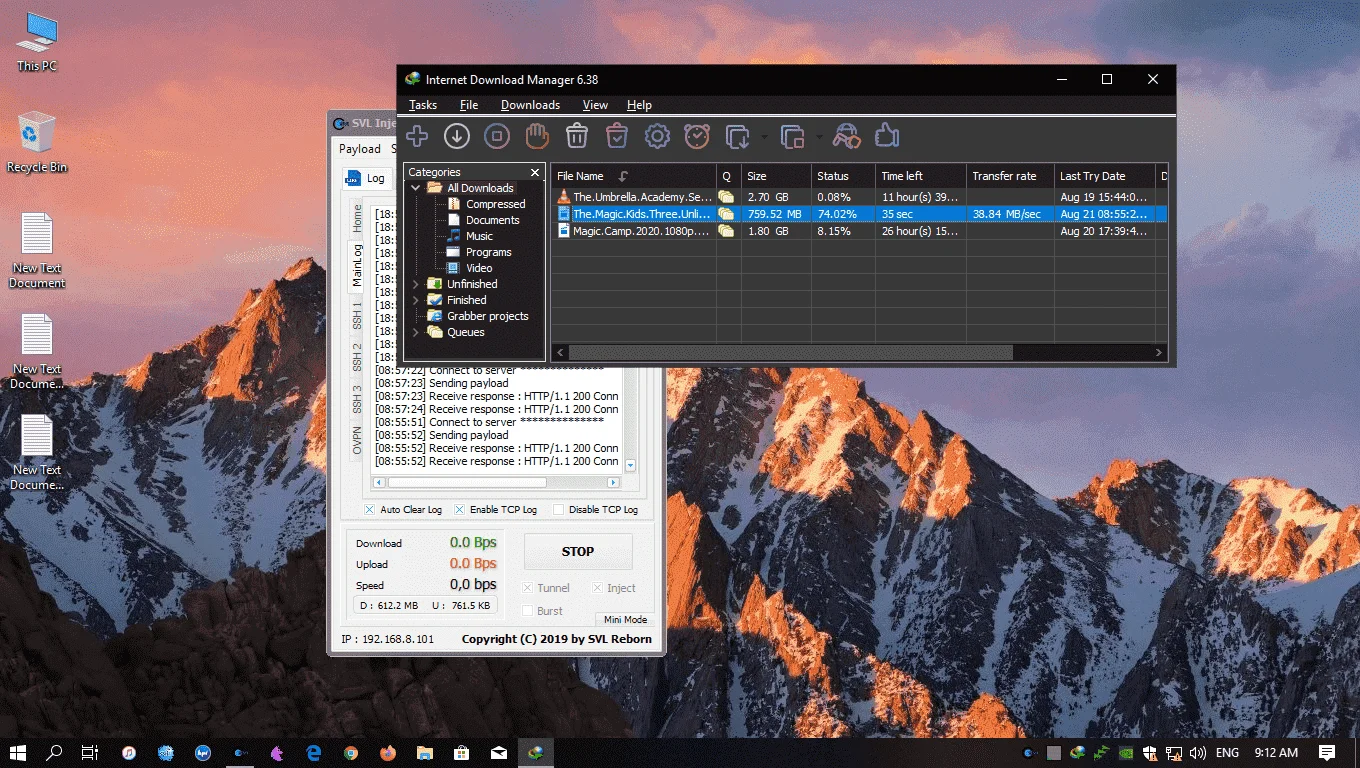Toggle the Auto Clear Log checkbox

(369, 510)
